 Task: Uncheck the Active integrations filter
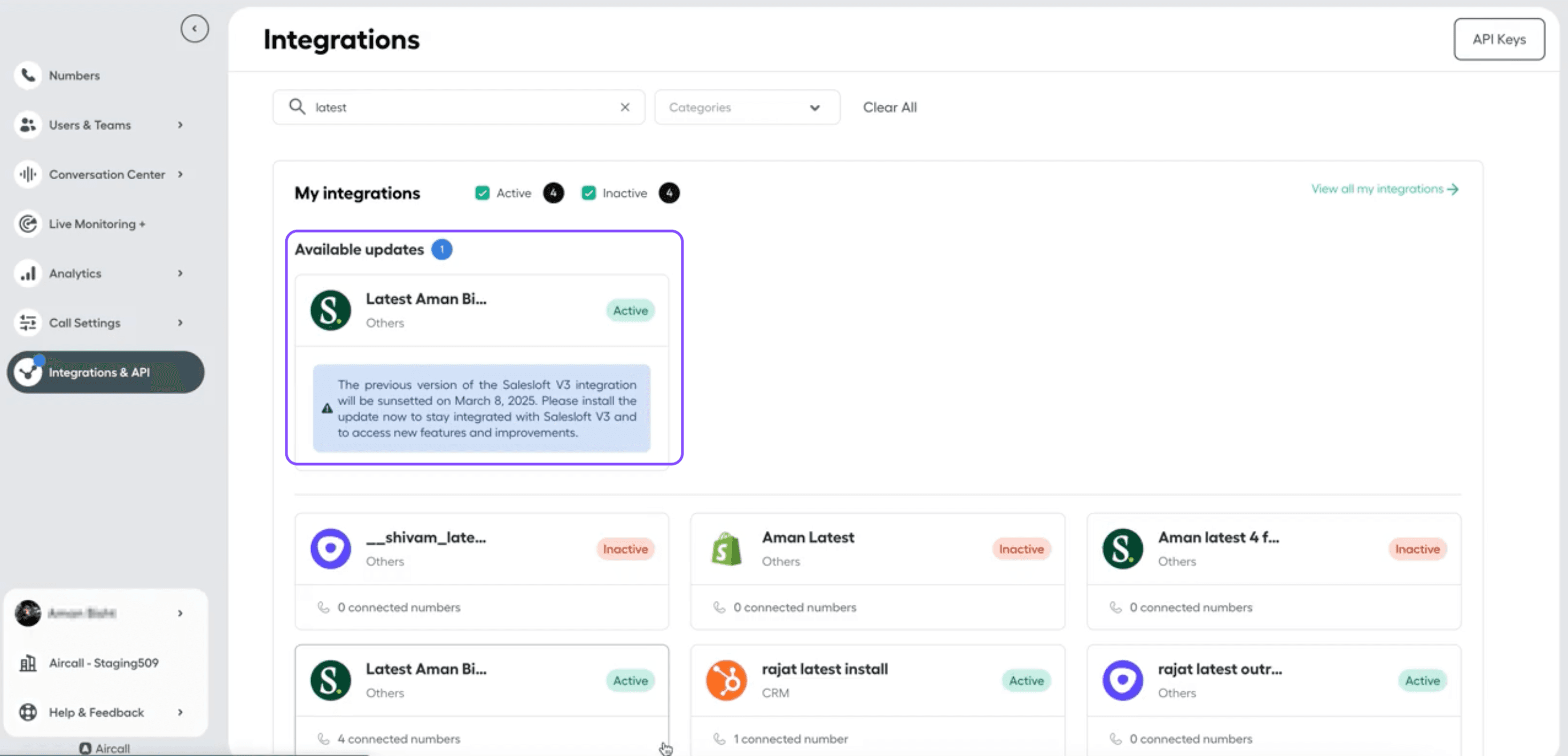coord(482,192)
